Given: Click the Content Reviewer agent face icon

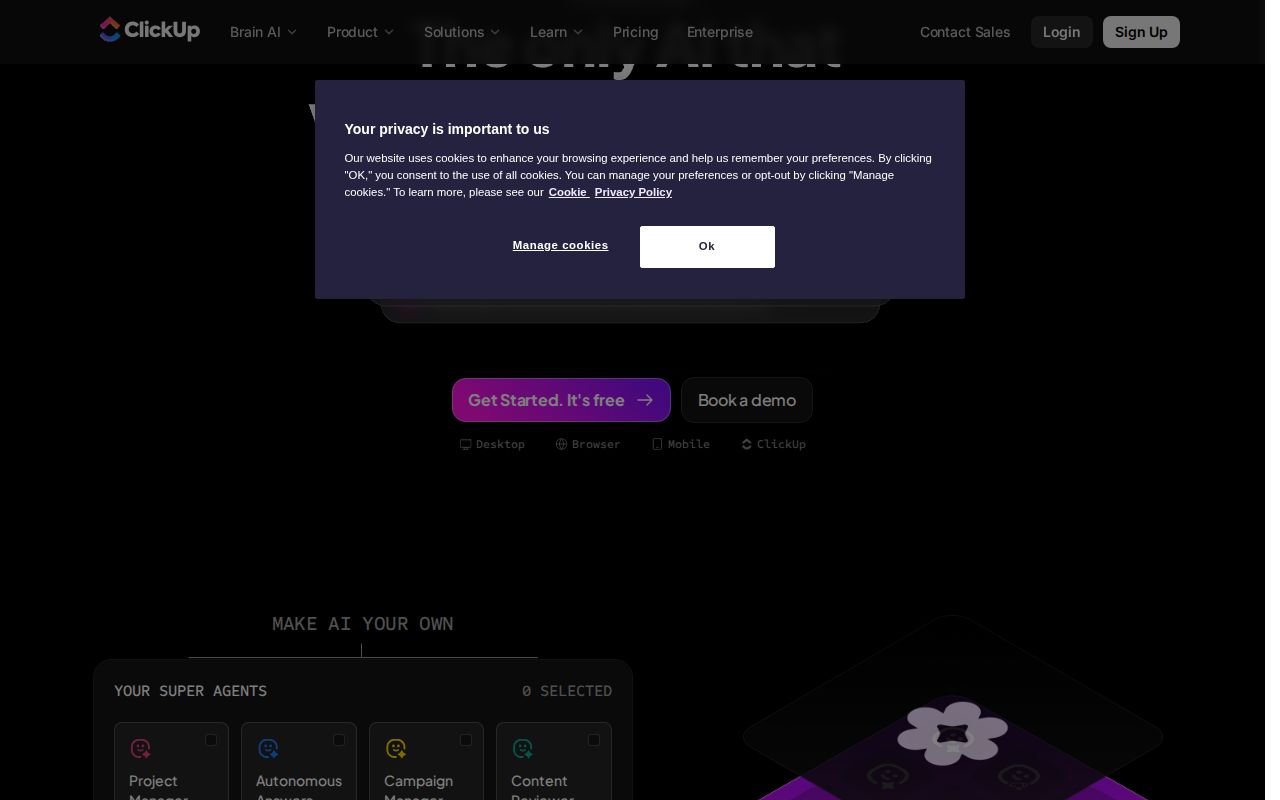Looking at the screenshot, I should tap(523, 748).
